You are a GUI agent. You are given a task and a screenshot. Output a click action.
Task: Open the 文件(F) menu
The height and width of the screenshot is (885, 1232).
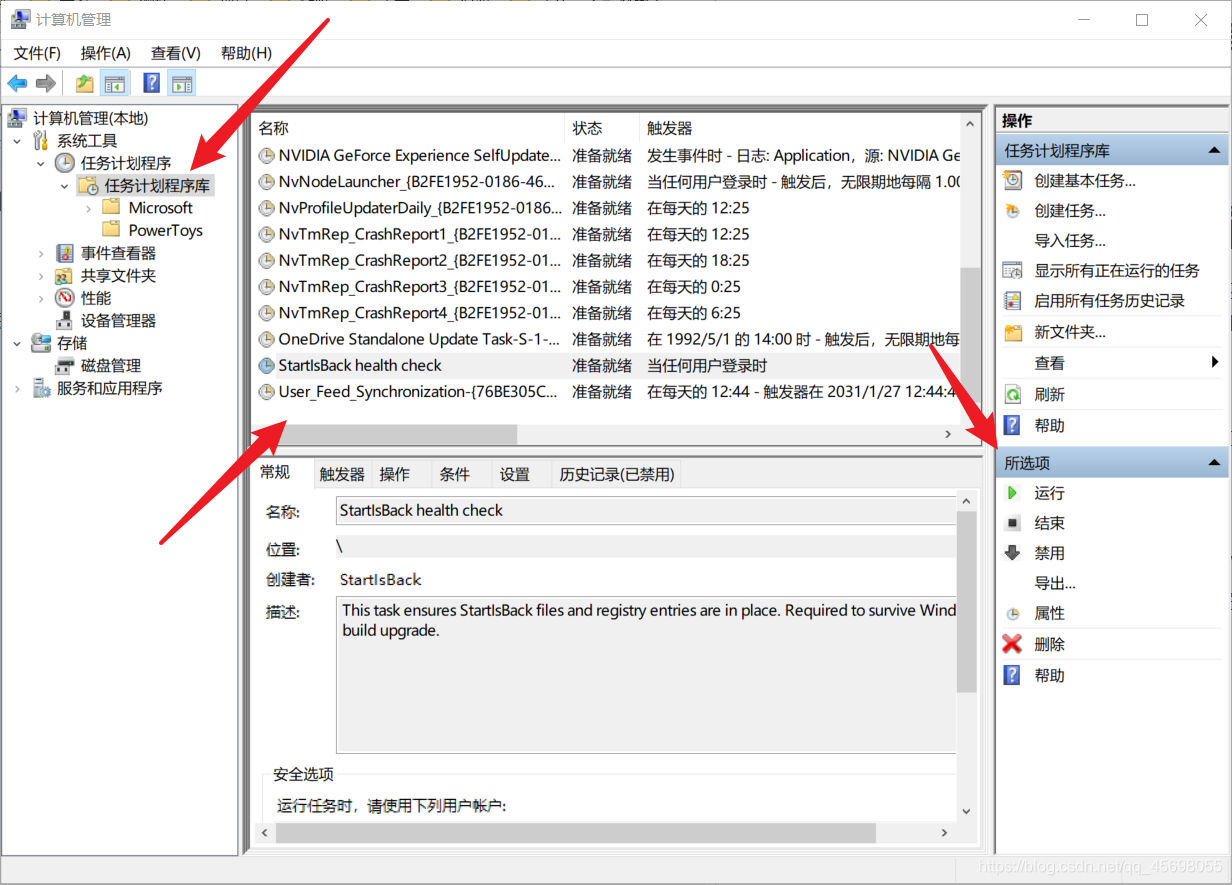click(37, 53)
